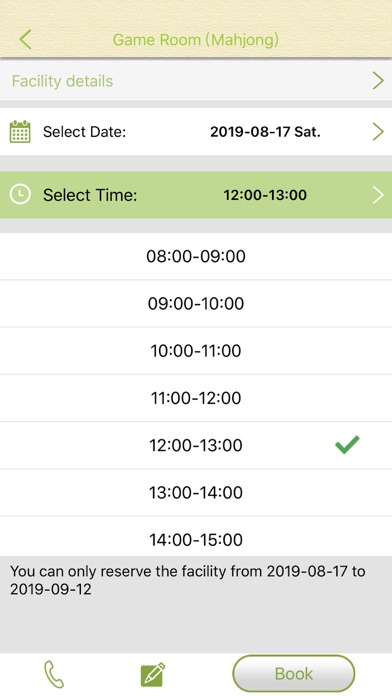Choose the 11:00-12:00 time slot
The width and height of the screenshot is (392, 696).
pyautogui.click(x=196, y=398)
